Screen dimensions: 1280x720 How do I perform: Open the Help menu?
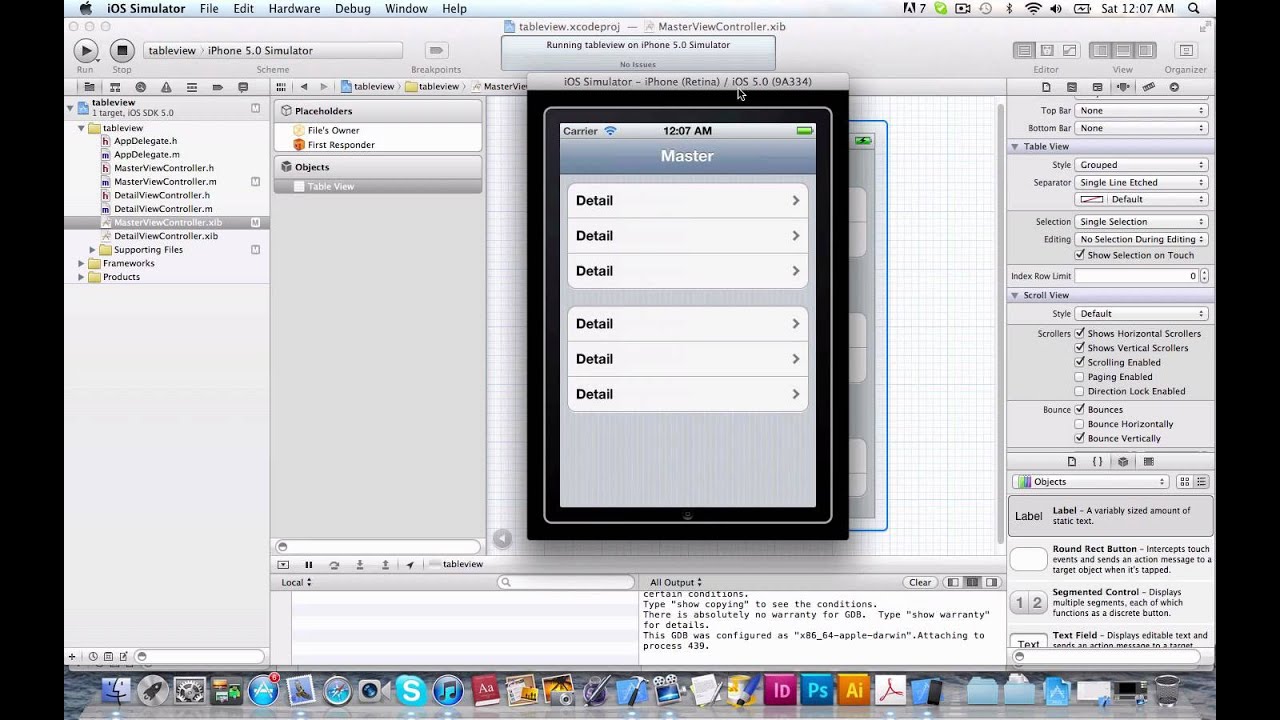click(x=454, y=9)
